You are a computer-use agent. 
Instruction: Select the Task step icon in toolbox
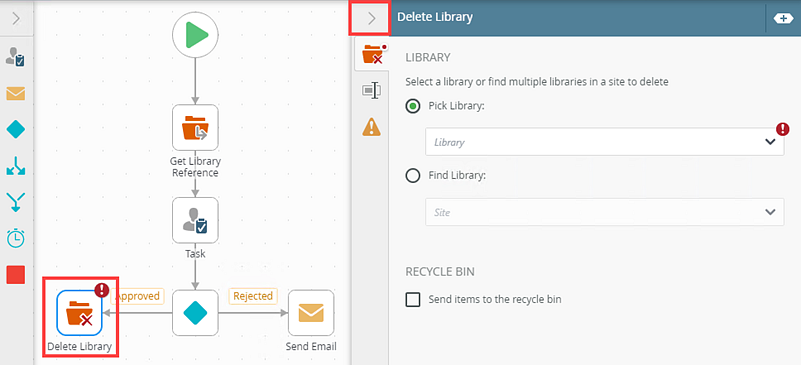click(15, 56)
